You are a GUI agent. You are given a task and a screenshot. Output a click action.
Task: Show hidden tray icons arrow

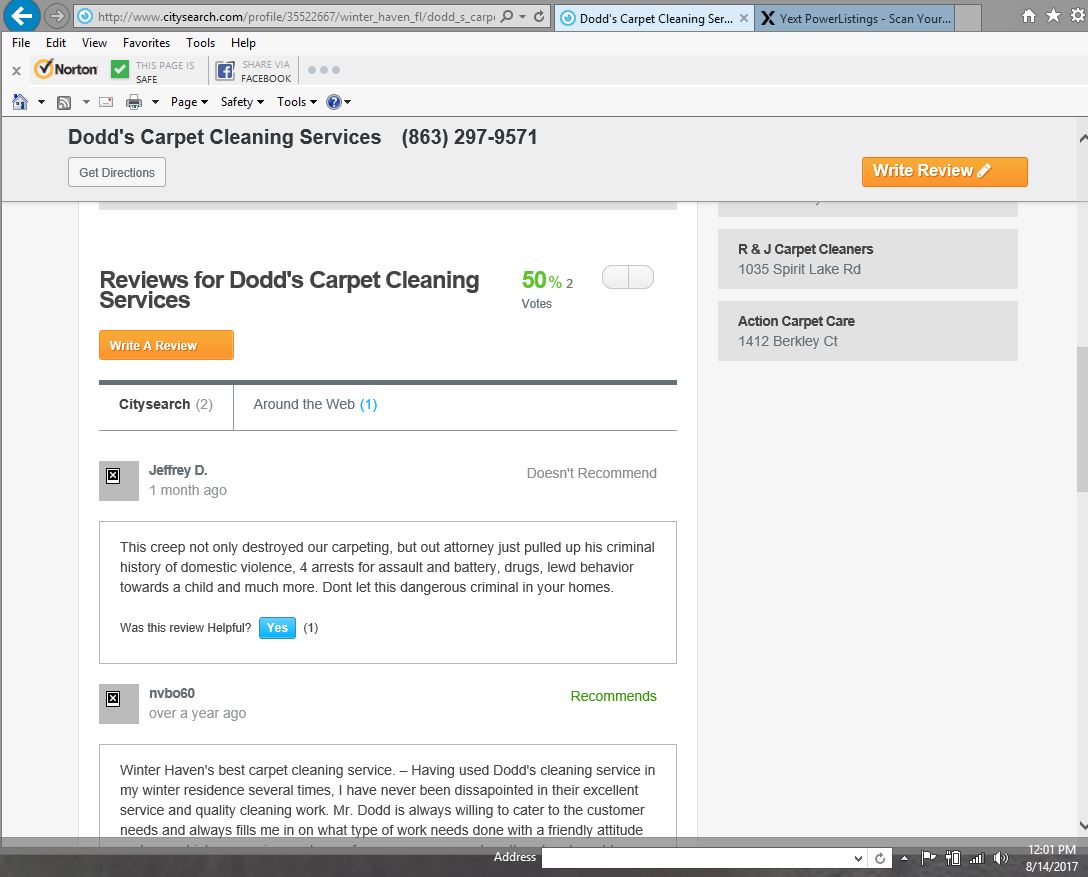pyautogui.click(x=904, y=858)
